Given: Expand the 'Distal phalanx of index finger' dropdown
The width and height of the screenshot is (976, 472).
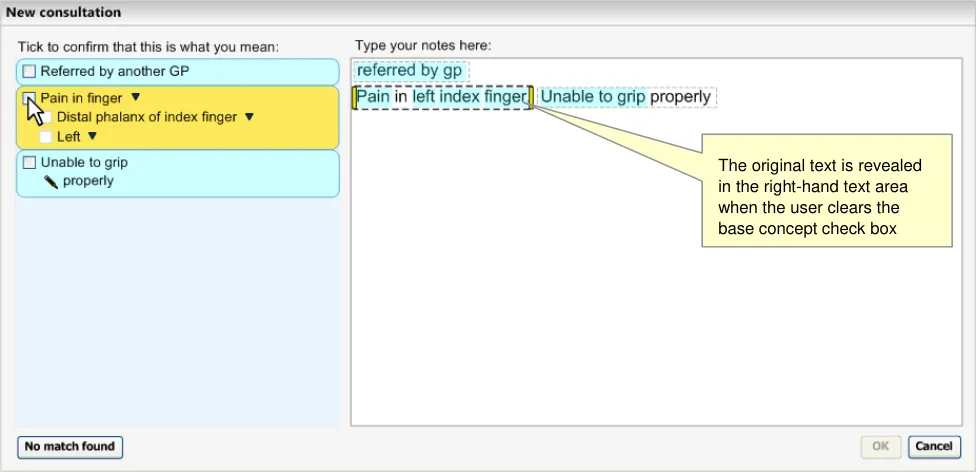Looking at the screenshot, I should point(250,117).
